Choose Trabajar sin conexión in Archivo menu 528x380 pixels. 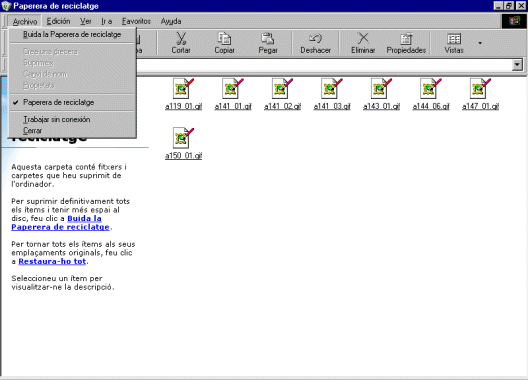(72, 120)
